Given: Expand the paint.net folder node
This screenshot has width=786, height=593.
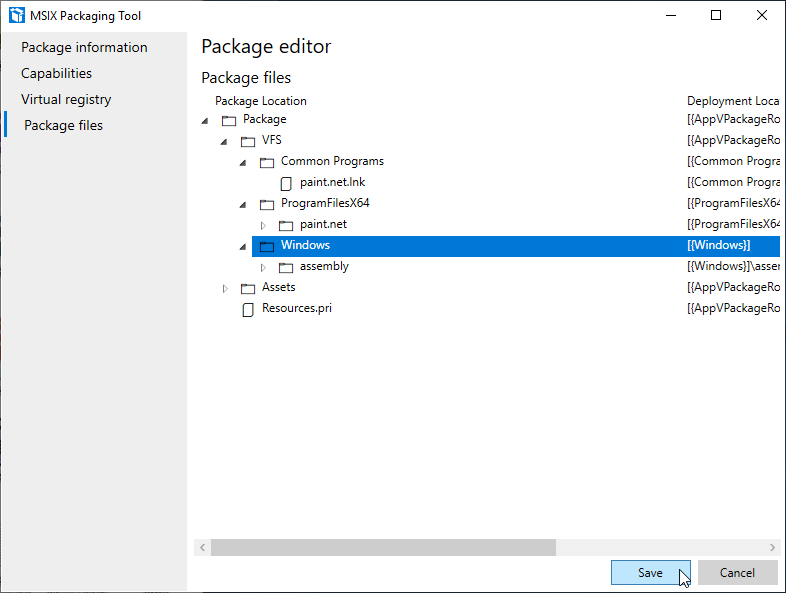Looking at the screenshot, I should tap(263, 225).
